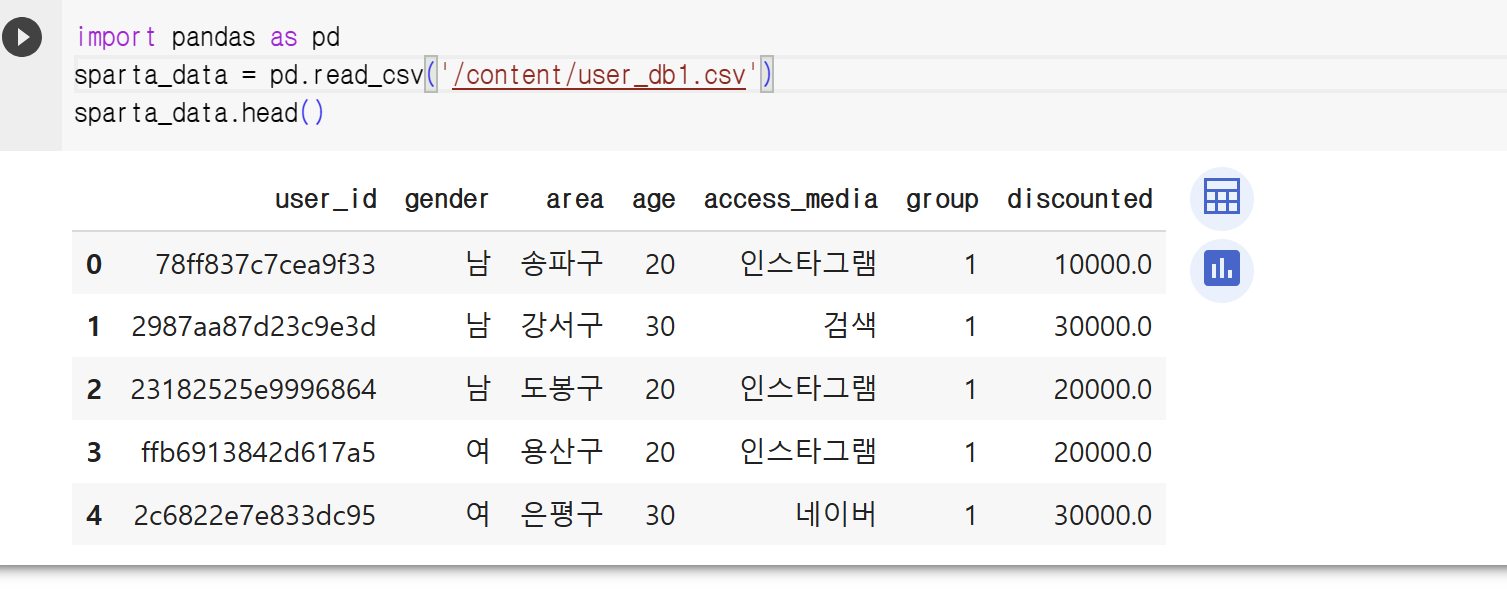Click gender 남 in row 2
This screenshot has height=605, width=1507.
[478, 390]
